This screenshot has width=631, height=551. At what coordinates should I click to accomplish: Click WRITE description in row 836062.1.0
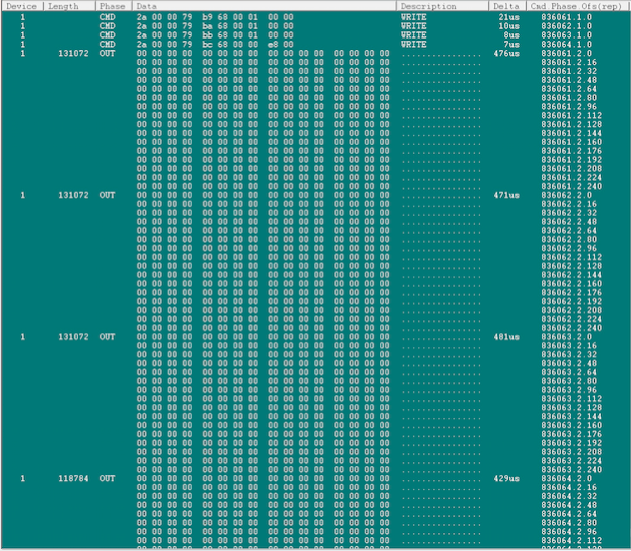[x=413, y=26]
